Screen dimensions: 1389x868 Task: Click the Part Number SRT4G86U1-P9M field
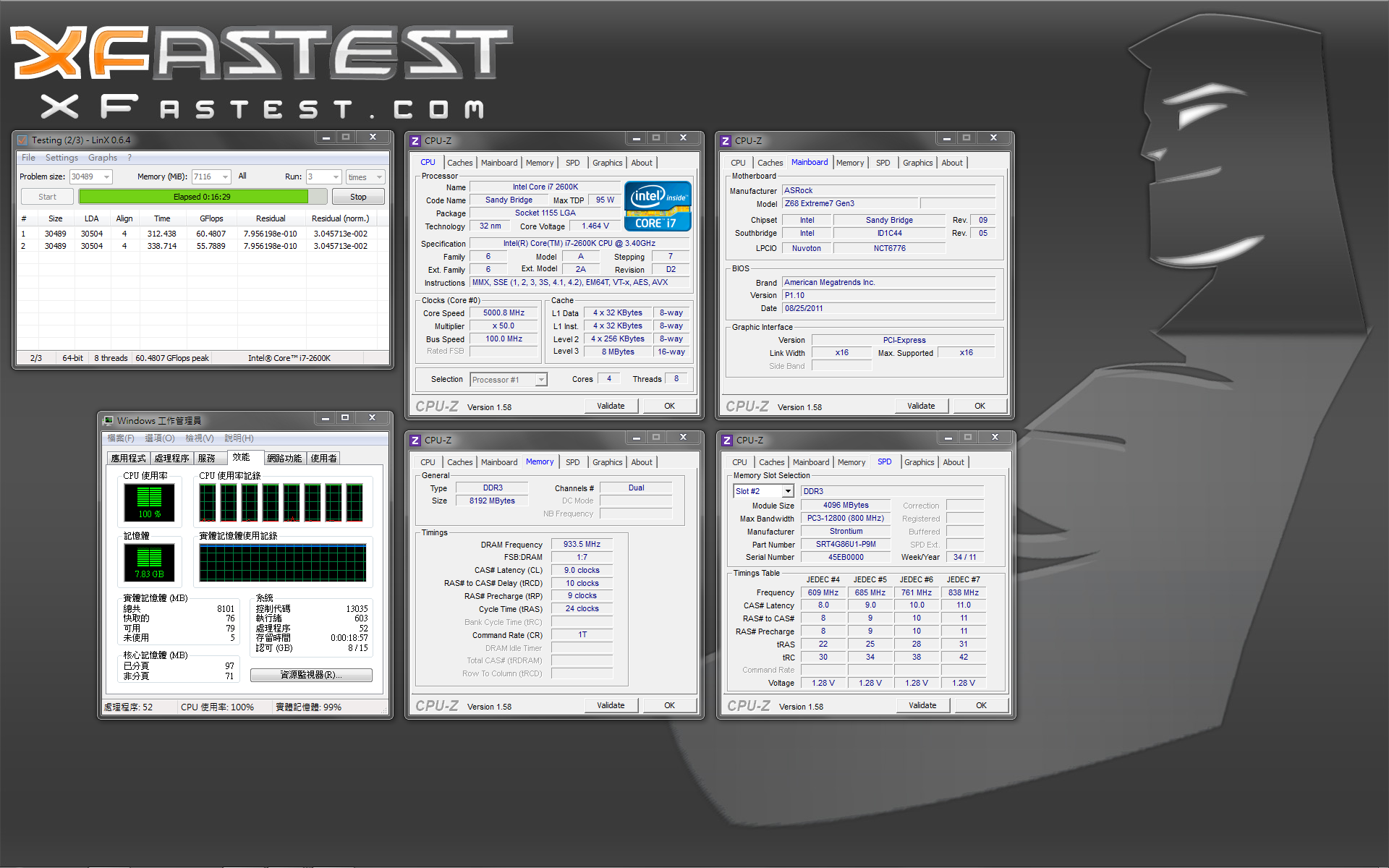point(846,544)
